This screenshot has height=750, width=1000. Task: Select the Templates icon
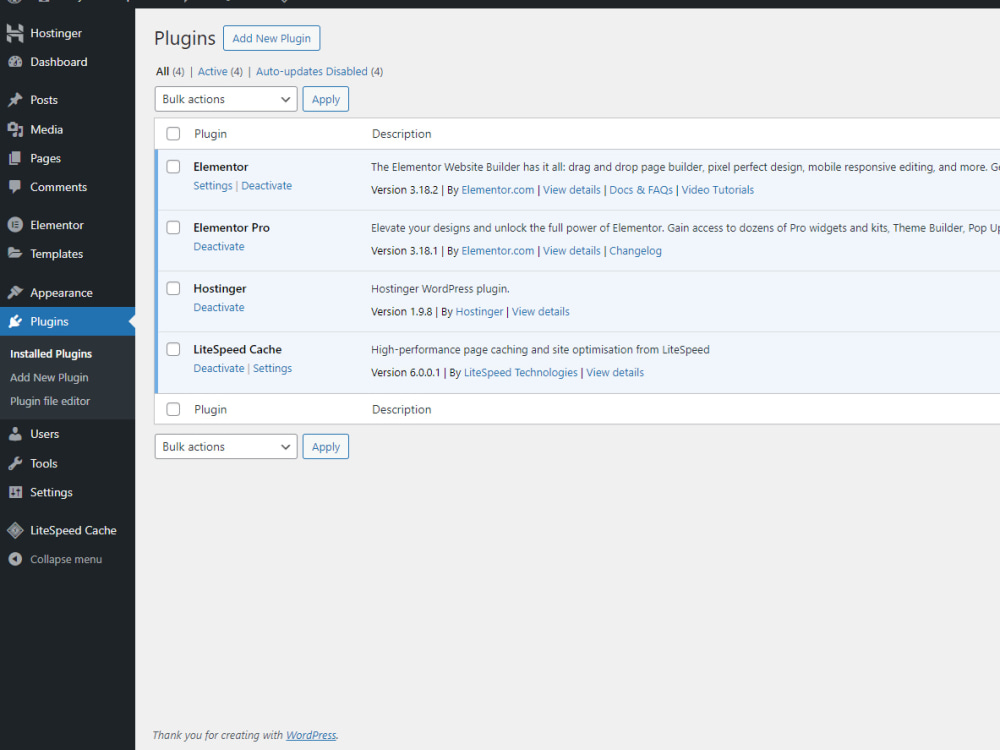(x=14, y=253)
